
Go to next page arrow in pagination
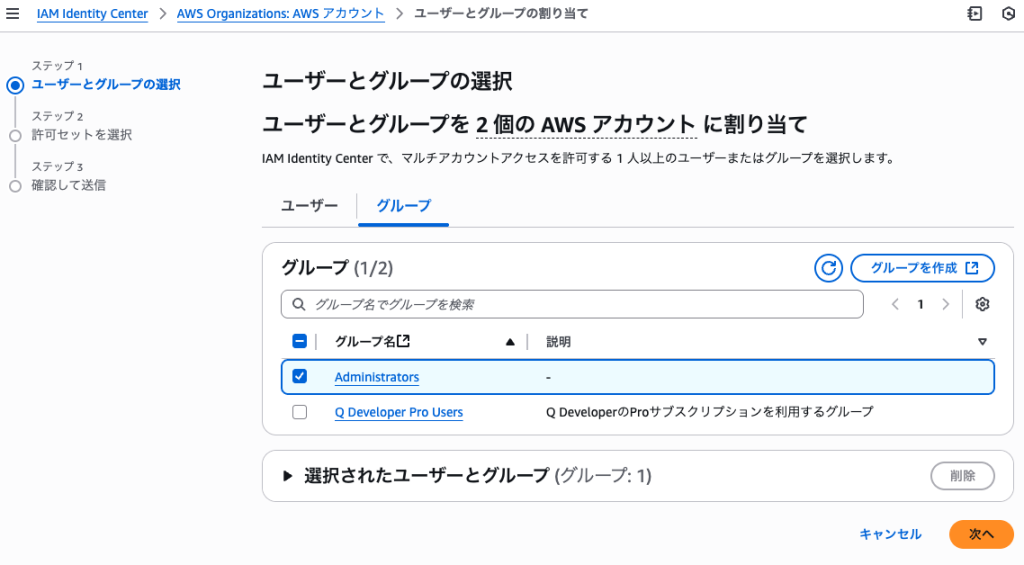pos(945,304)
